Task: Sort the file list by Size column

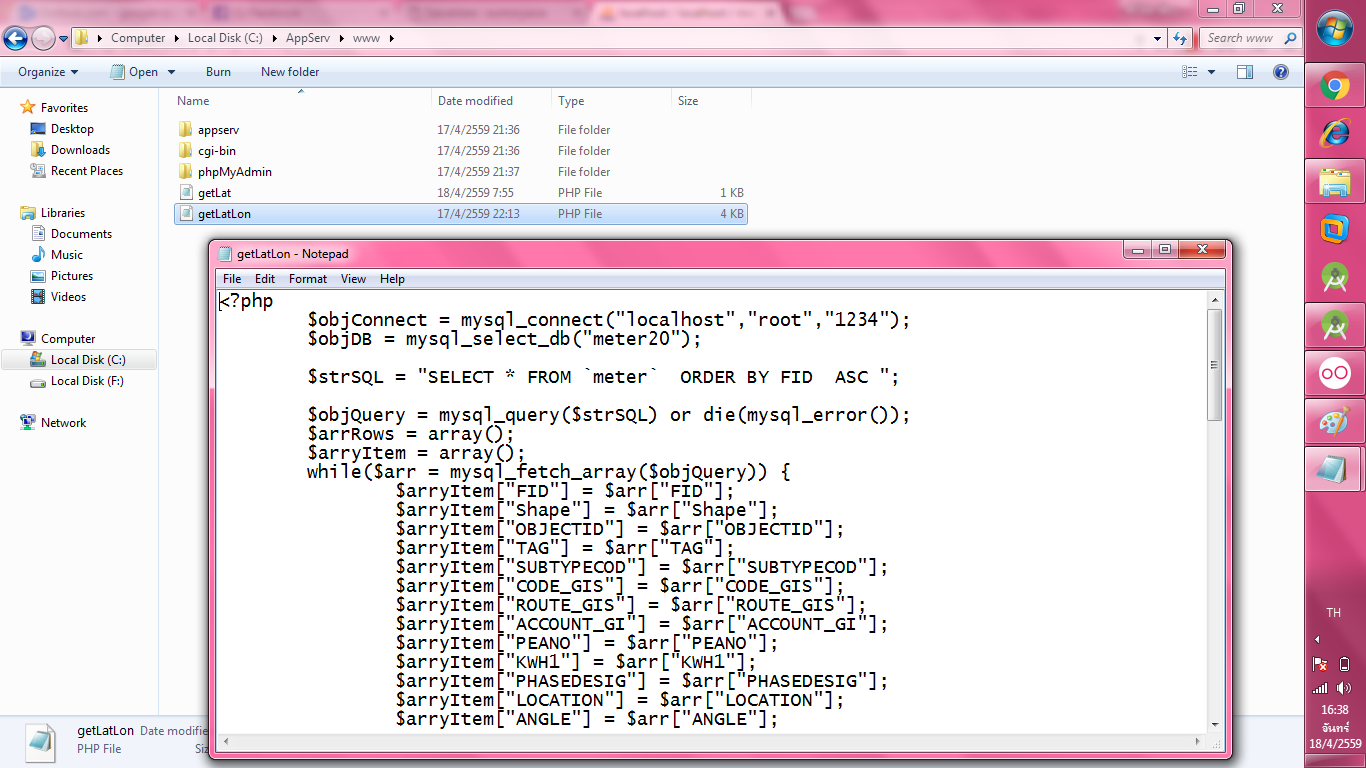Action: (711, 101)
